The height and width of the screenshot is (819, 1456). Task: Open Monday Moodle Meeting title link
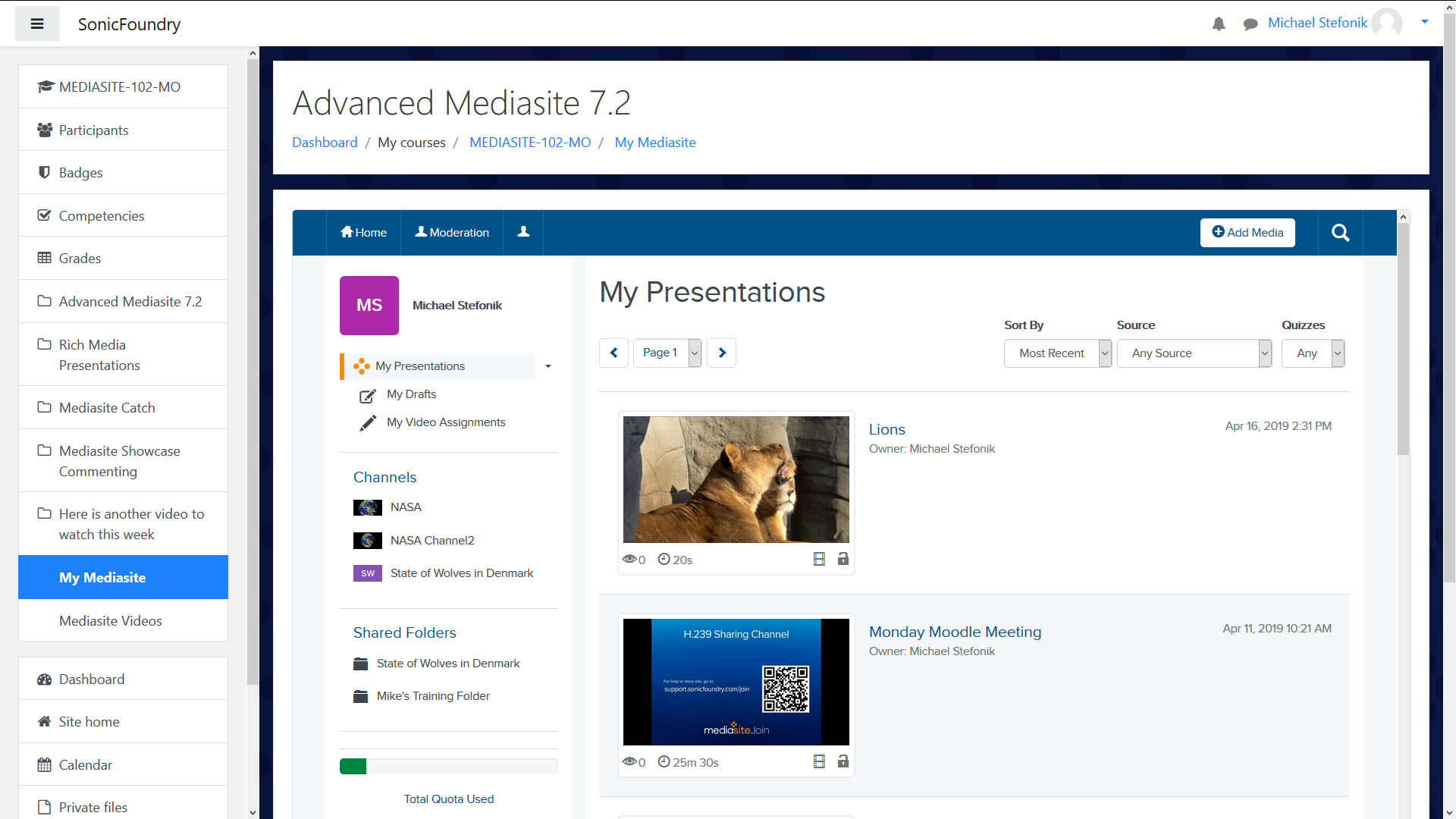point(955,632)
